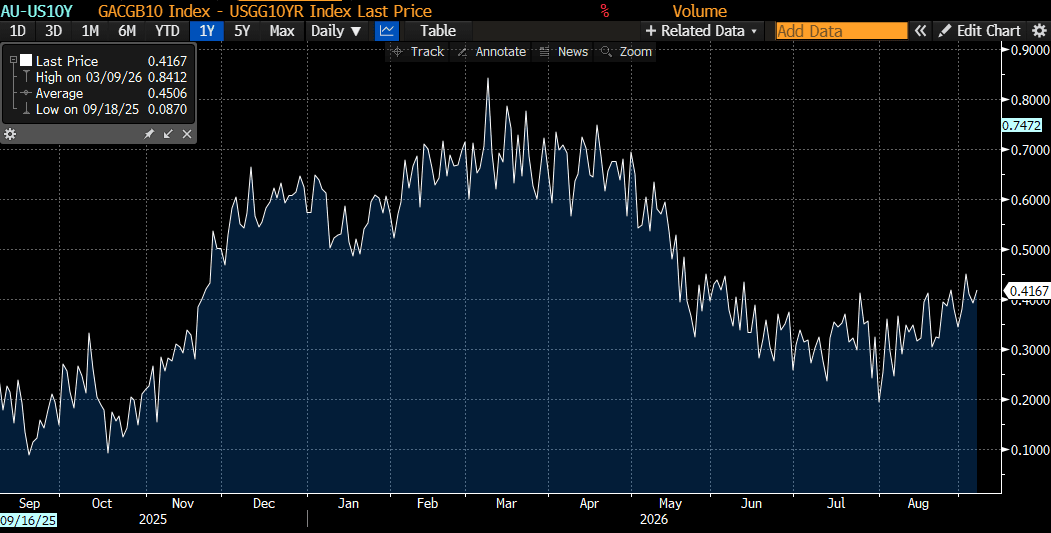Screen dimensions: 1051x533
Task: Click the GACGB10 Index - USGG10YR Index title
Action: click(x=265, y=11)
